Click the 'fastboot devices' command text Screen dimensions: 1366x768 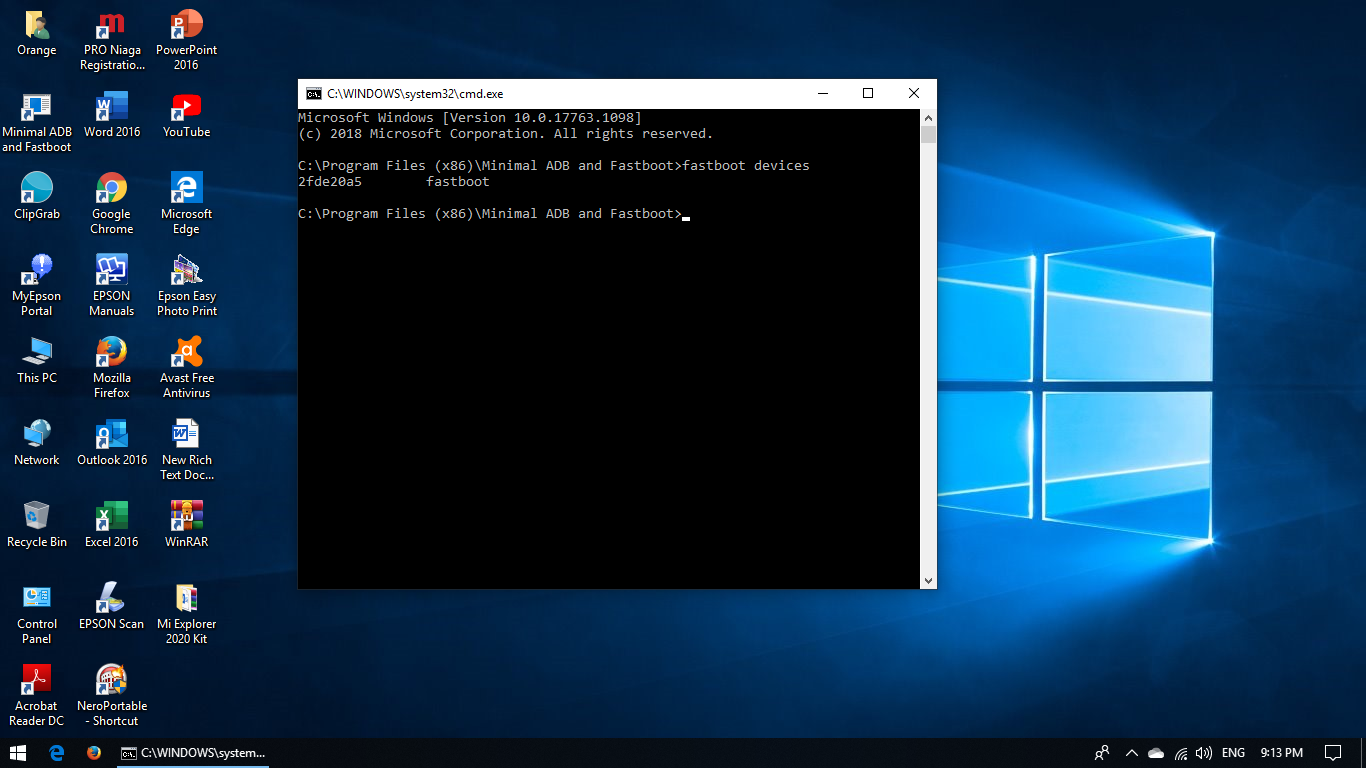pyautogui.click(x=746, y=166)
